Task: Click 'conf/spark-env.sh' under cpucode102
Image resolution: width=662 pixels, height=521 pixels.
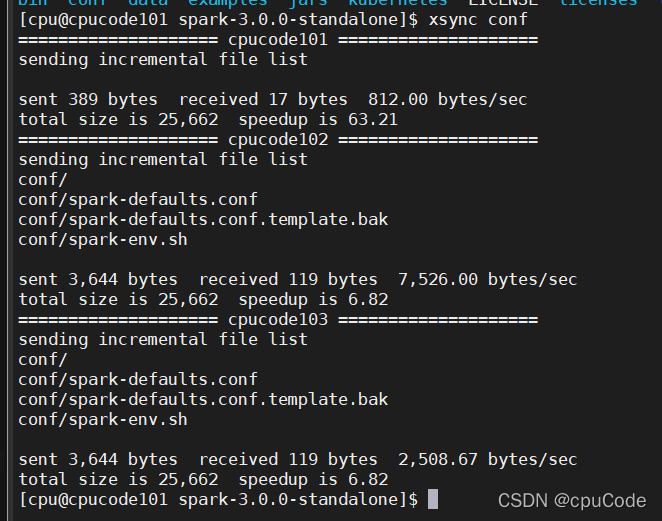Action: [x=103, y=240]
